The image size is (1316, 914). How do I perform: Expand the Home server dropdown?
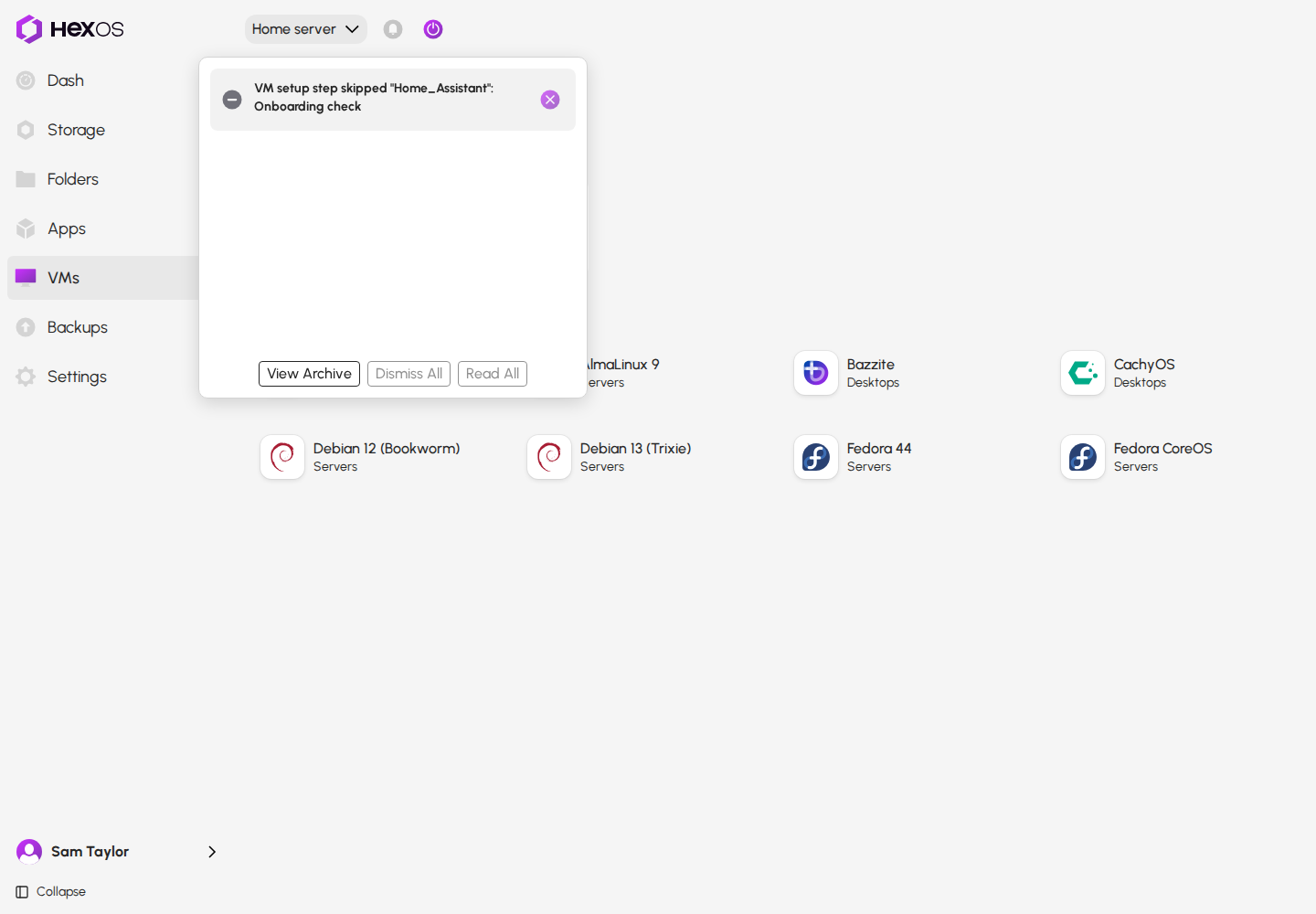click(x=305, y=29)
